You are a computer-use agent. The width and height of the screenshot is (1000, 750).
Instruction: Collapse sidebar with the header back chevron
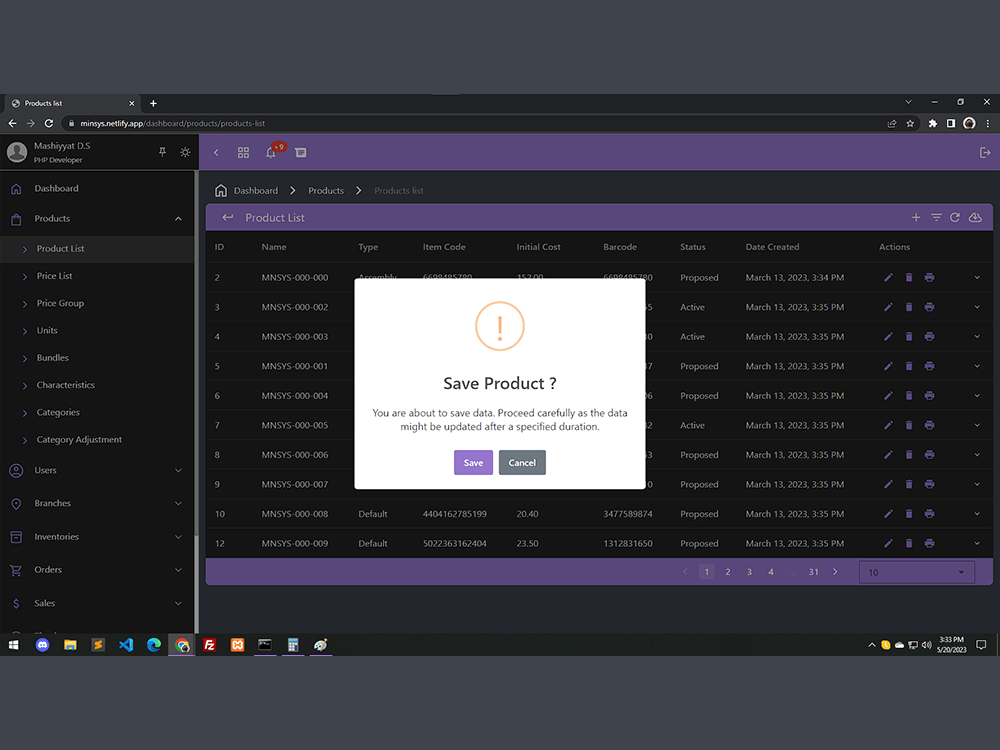[x=216, y=152]
